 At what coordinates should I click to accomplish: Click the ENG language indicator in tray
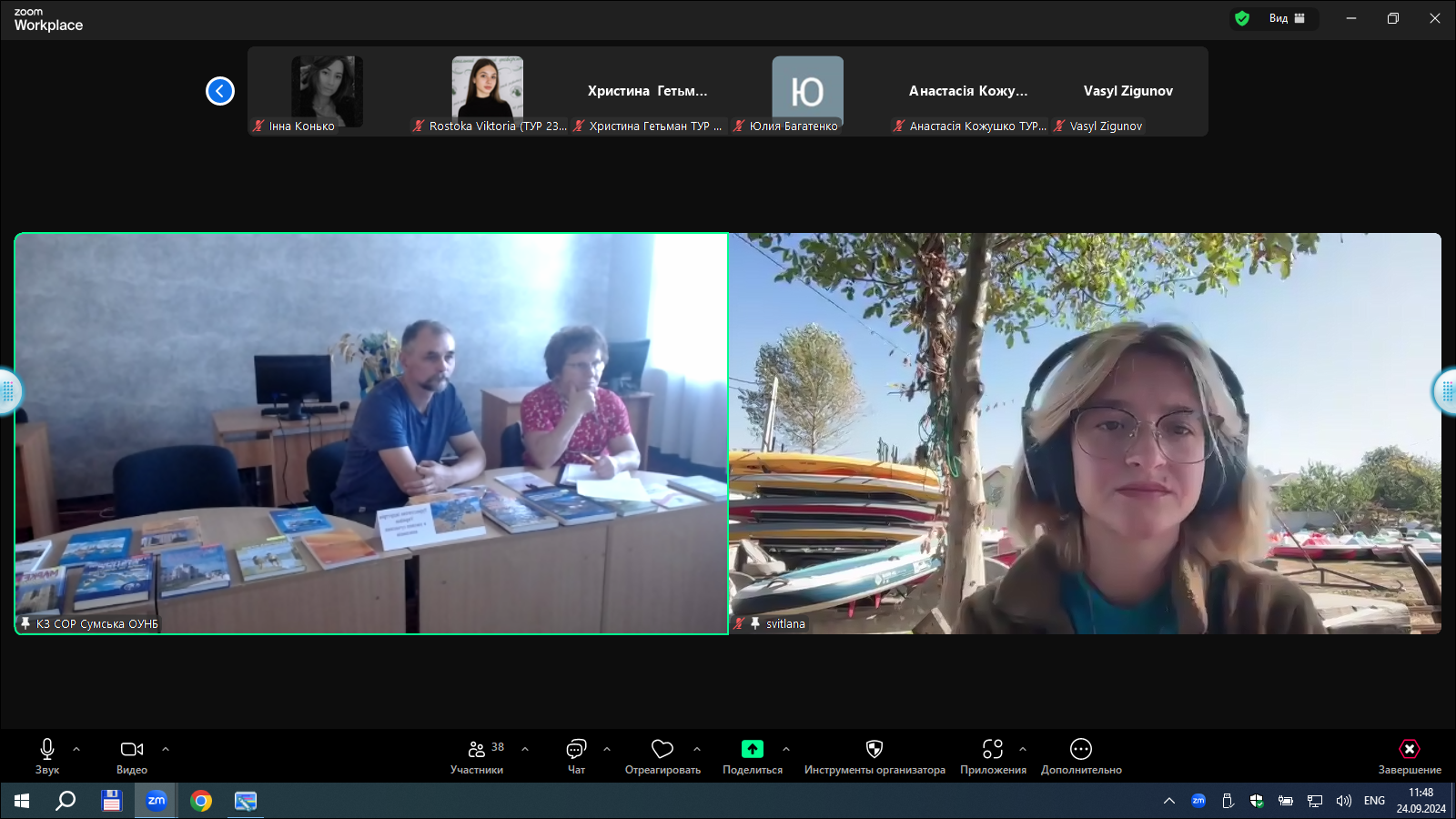[1374, 801]
